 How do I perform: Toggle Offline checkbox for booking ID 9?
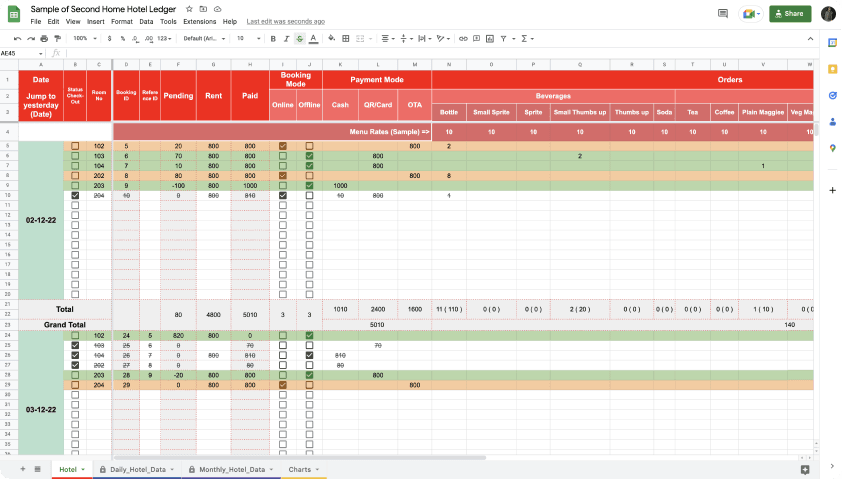pyautogui.click(x=309, y=186)
